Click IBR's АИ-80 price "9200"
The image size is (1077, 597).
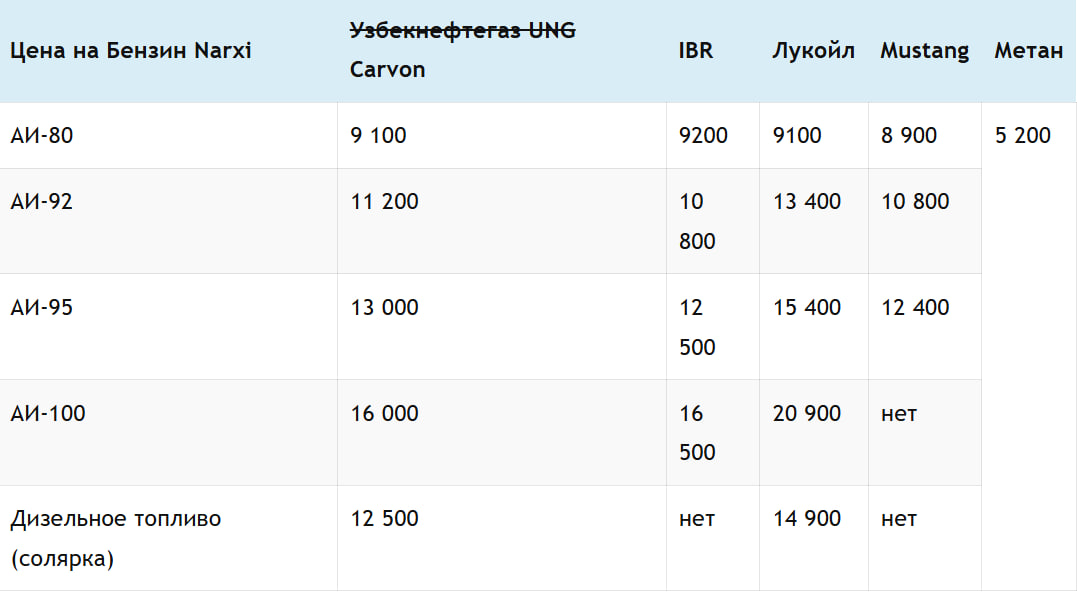click(x=703, y=135)
